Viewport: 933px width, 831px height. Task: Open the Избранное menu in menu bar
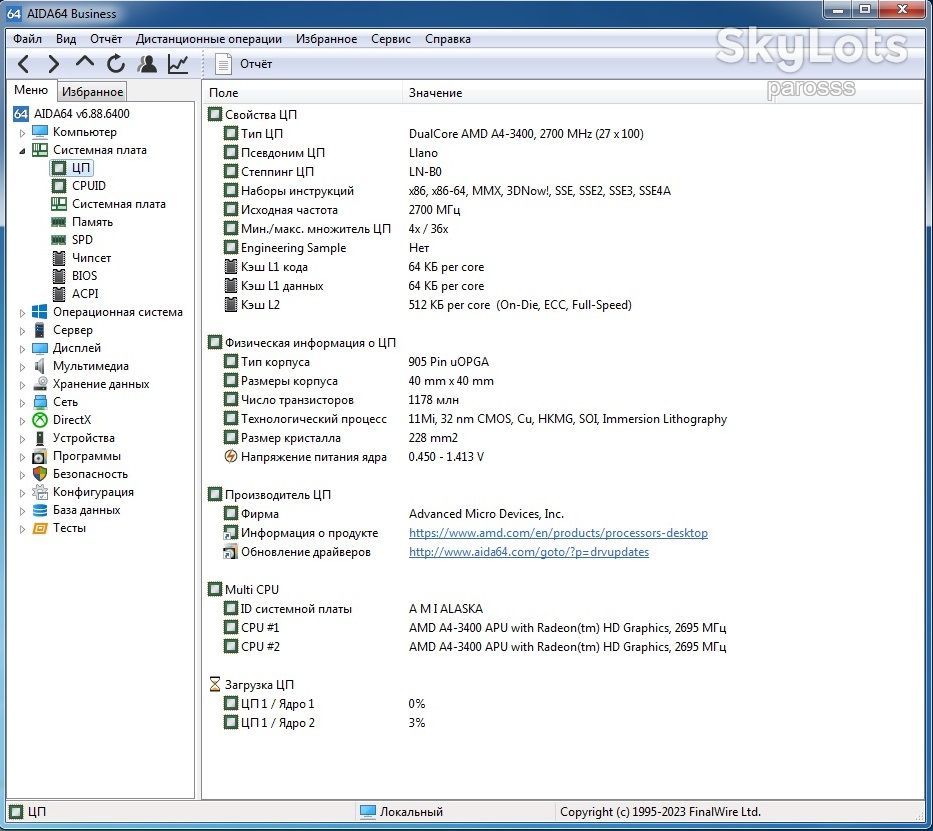(x=327, y=39)
